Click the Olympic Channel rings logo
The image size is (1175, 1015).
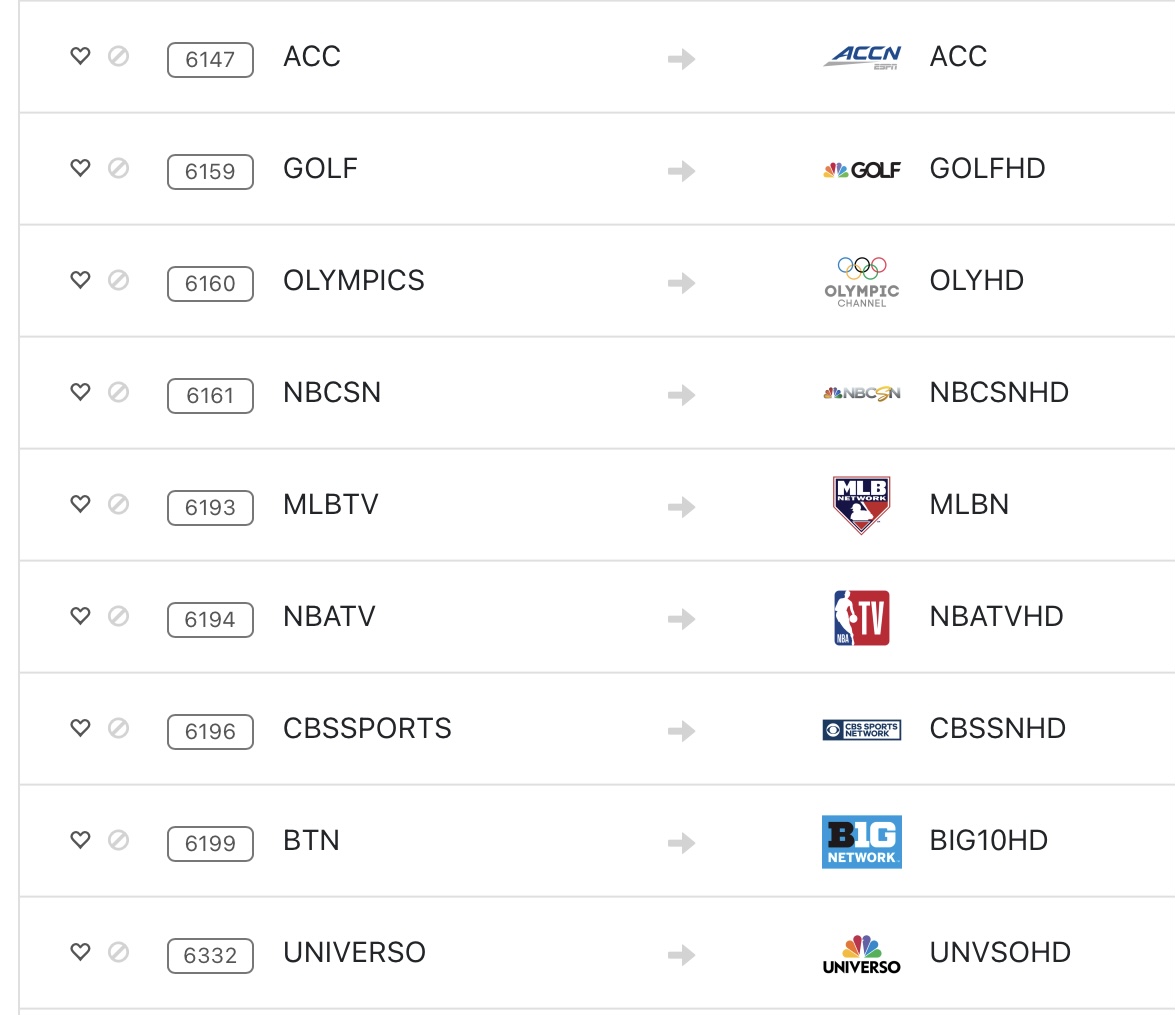861,281
